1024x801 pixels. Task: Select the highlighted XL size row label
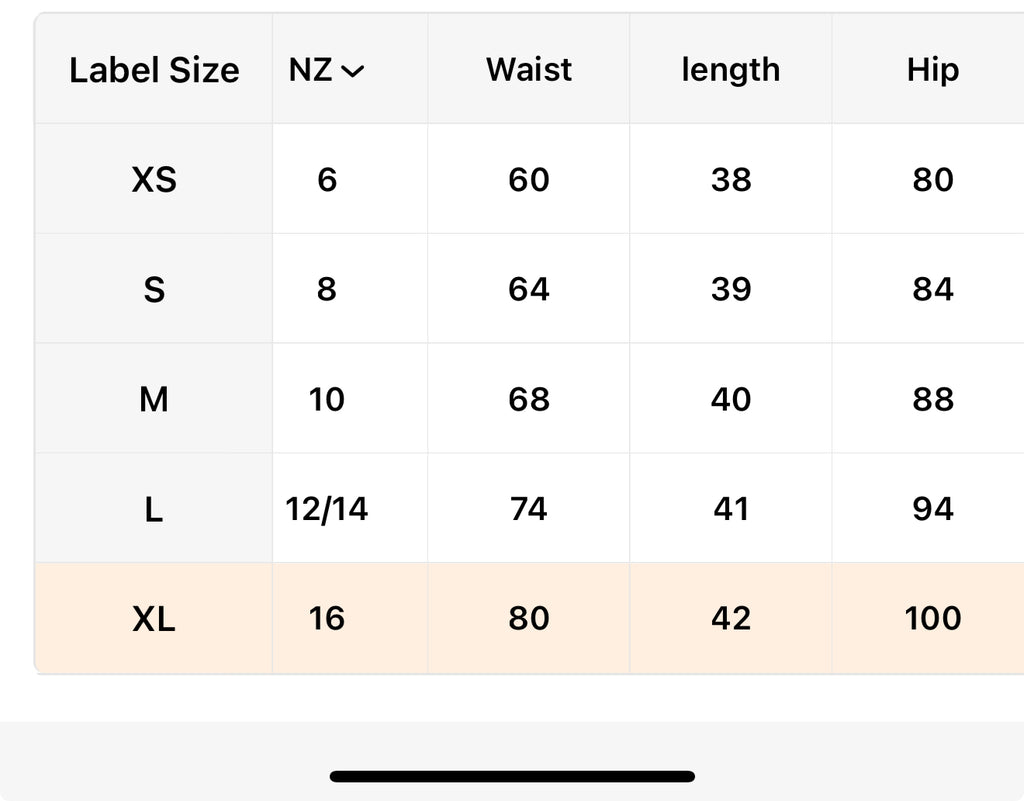[x=154, y=619]
